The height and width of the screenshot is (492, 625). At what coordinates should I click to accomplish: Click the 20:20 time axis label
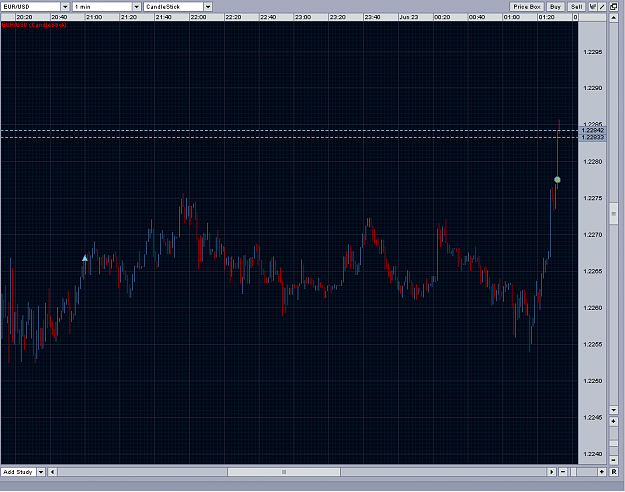pyautogui.click(x=24, y=17)
